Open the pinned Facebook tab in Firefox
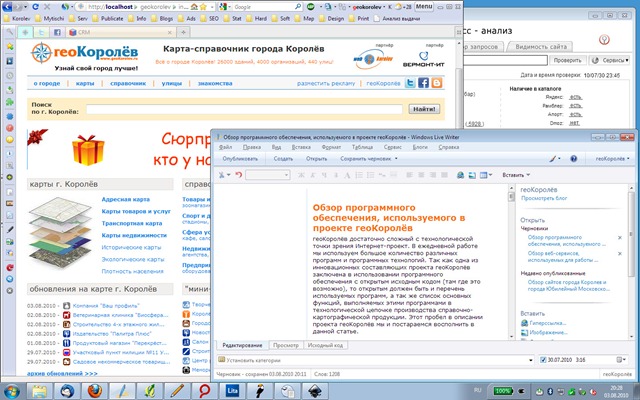Viewport: 640px width, 400px height. [57, 32]
